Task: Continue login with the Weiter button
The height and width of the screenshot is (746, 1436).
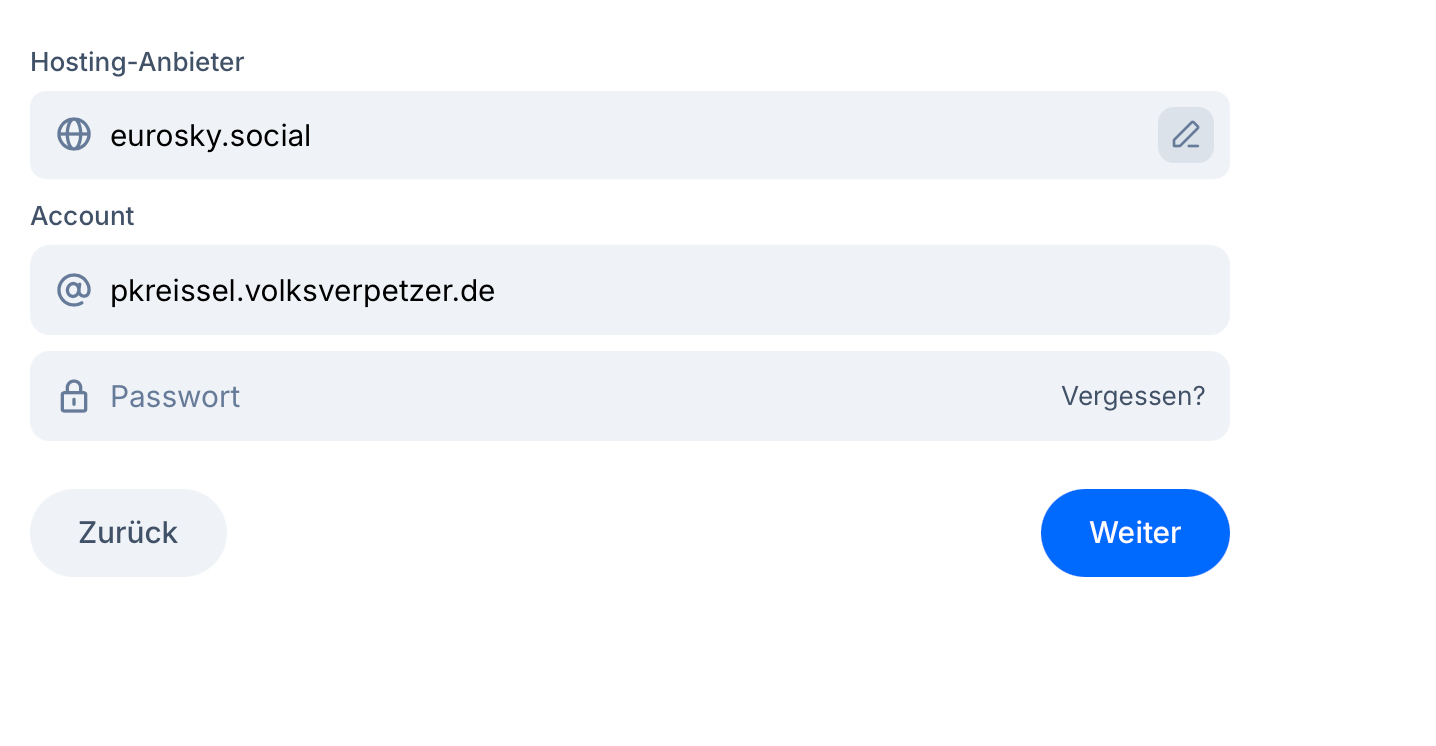Action: (1135, 533)
